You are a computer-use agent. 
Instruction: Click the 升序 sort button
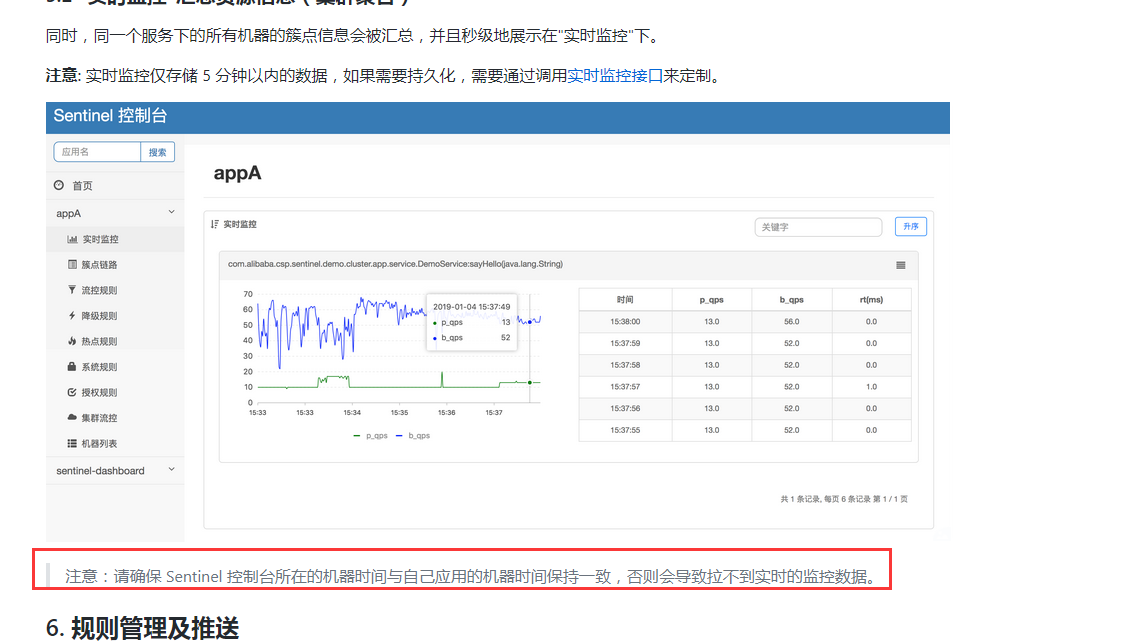tap(910, 226)
